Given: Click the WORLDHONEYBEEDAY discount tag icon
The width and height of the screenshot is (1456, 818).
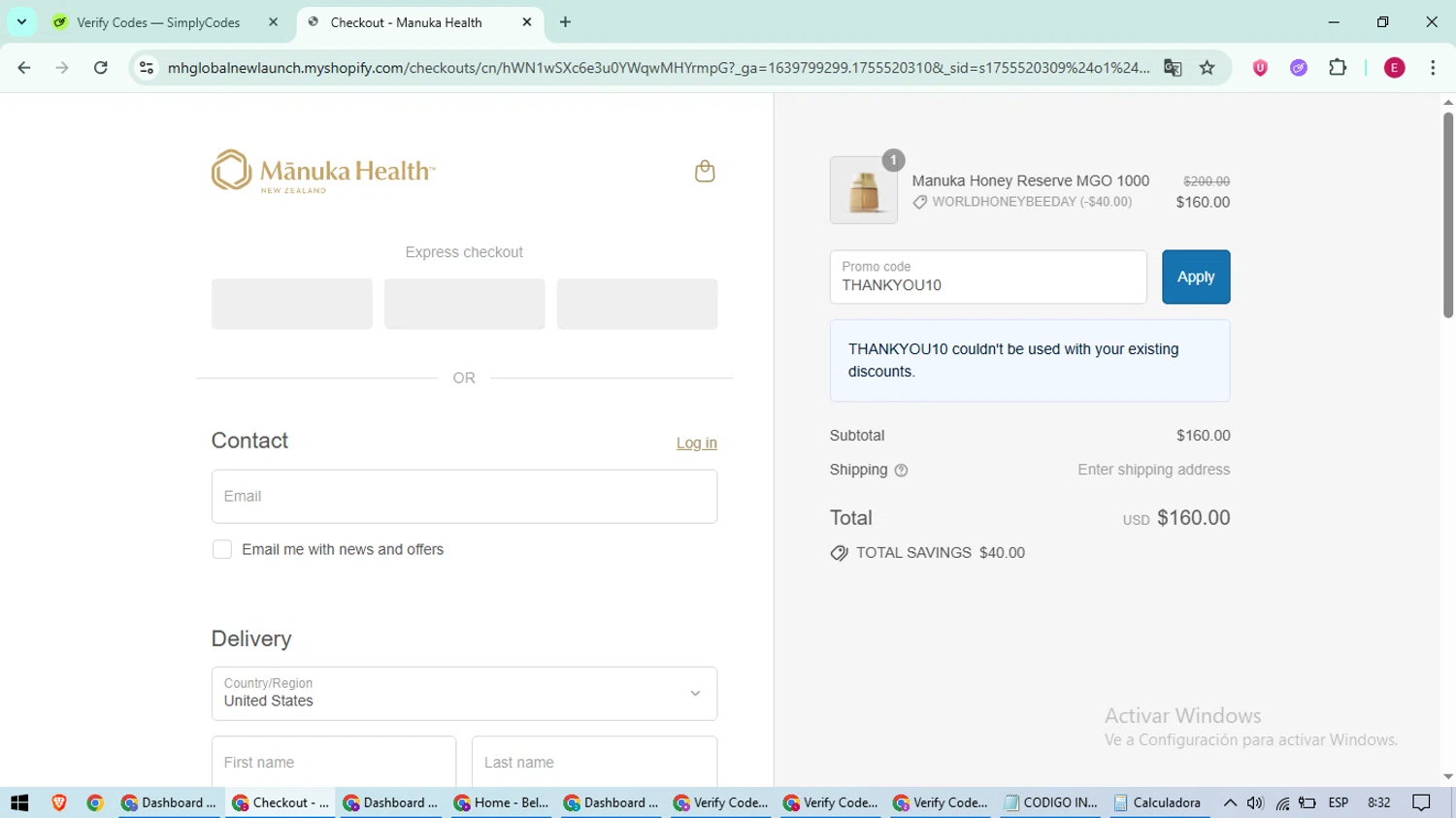Looking at the screenshot, I should (x=920, y=202).
